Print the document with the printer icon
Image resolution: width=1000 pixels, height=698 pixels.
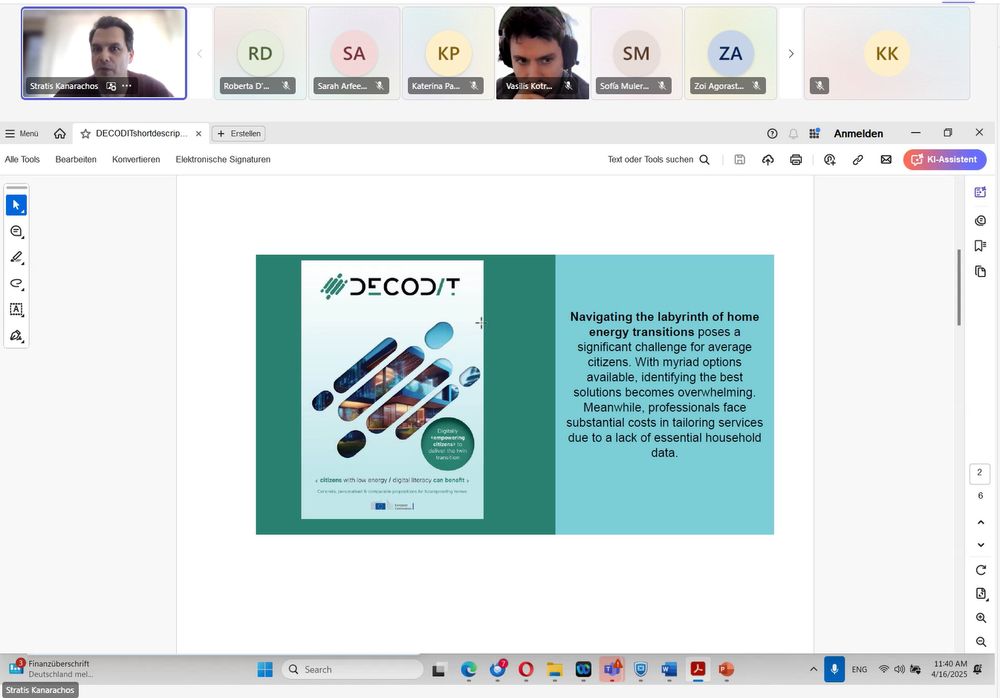[796, 160]
